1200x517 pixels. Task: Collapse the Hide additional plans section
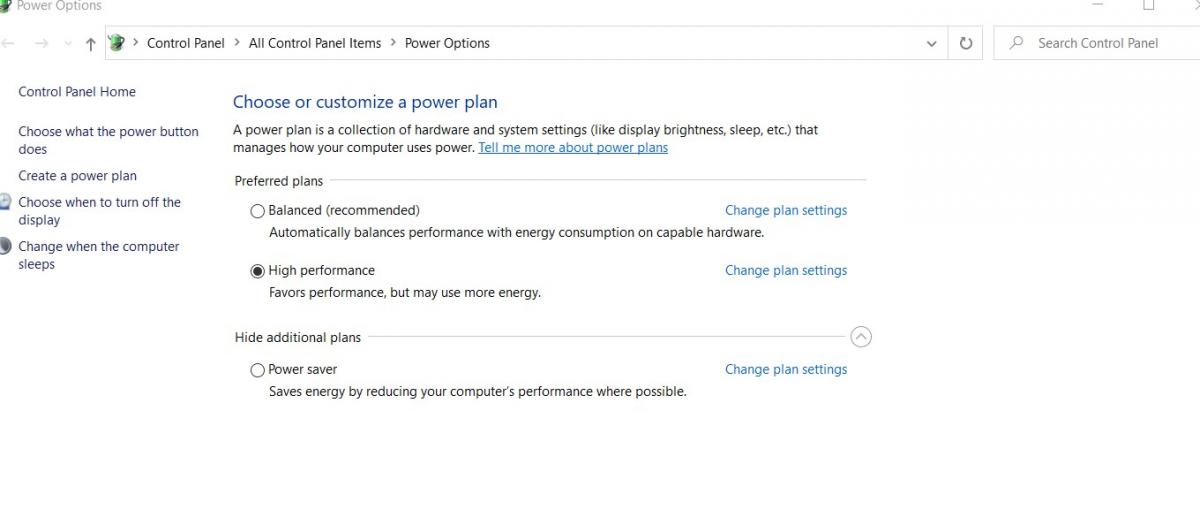tap(861, 337)
